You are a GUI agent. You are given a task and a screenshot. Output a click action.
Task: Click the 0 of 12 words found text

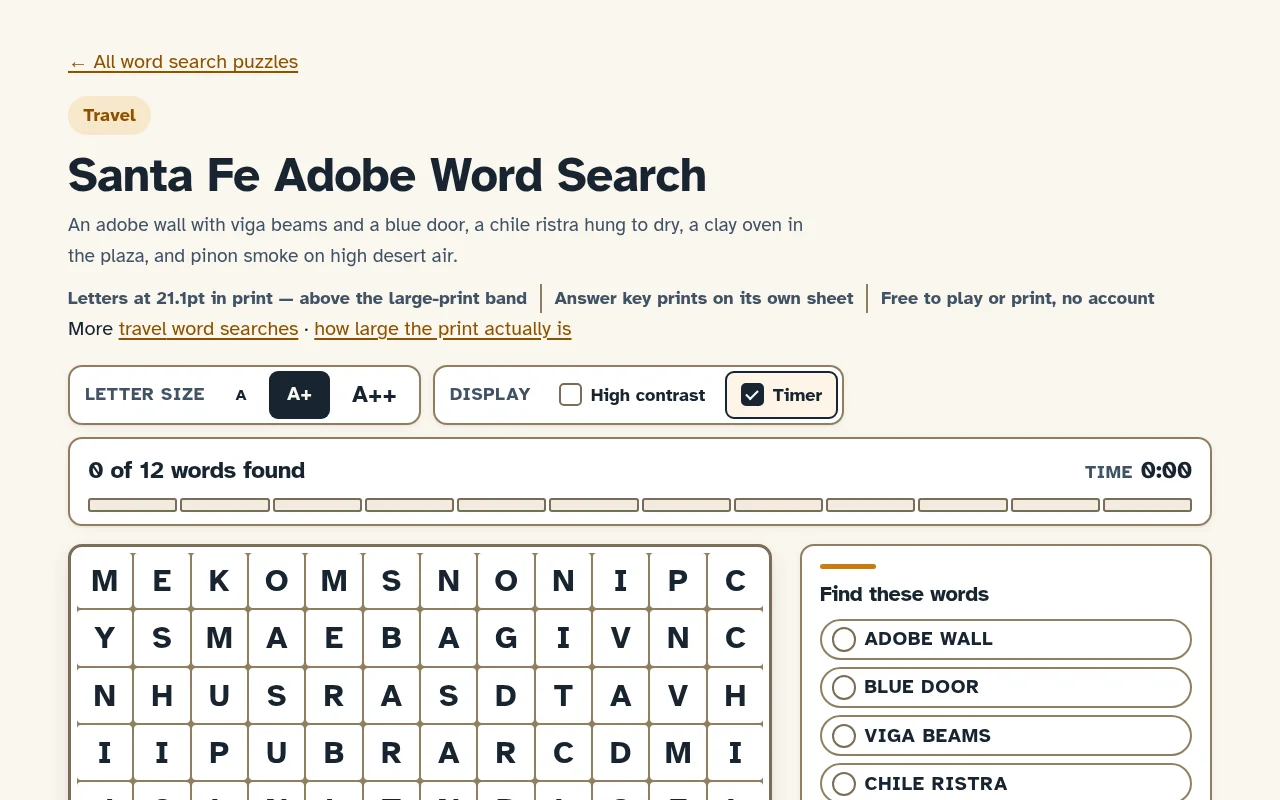click(x=197, y=470)
